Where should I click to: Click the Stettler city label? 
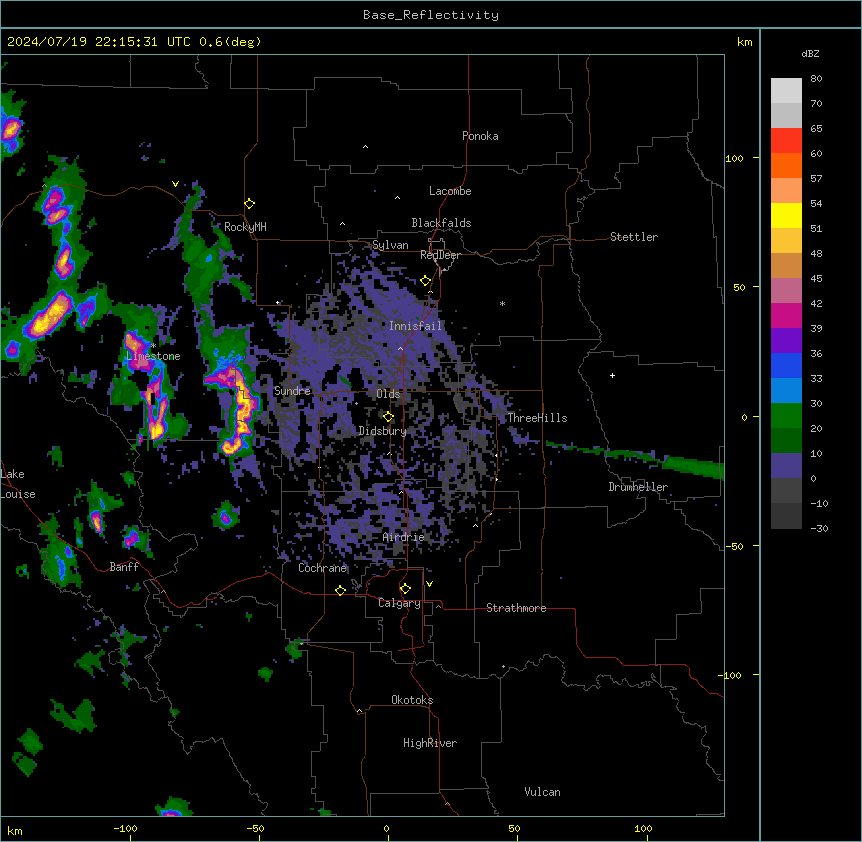634,237
